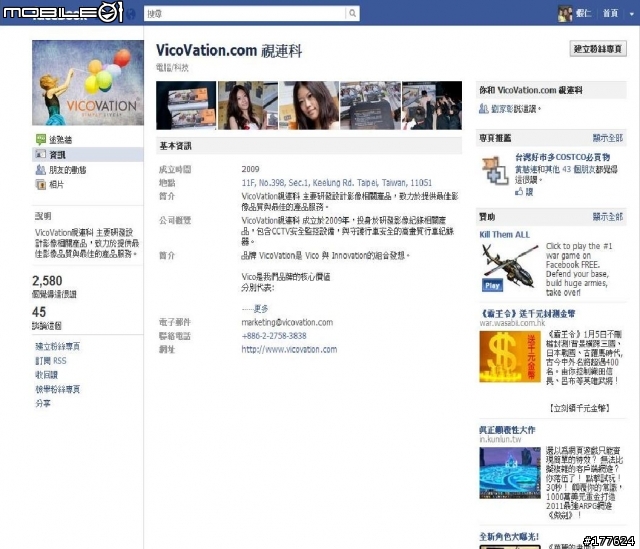Click the 訂閱 RSS link
This screenshot has height=549, width=640.
[x=51, y=361]
